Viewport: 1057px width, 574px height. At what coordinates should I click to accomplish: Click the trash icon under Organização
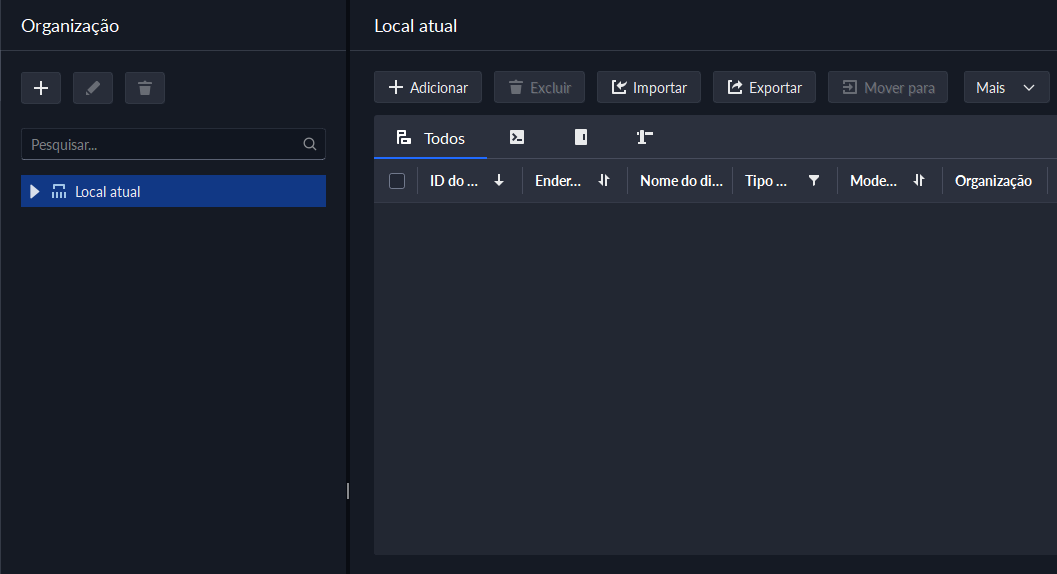[x=145, y=88]
